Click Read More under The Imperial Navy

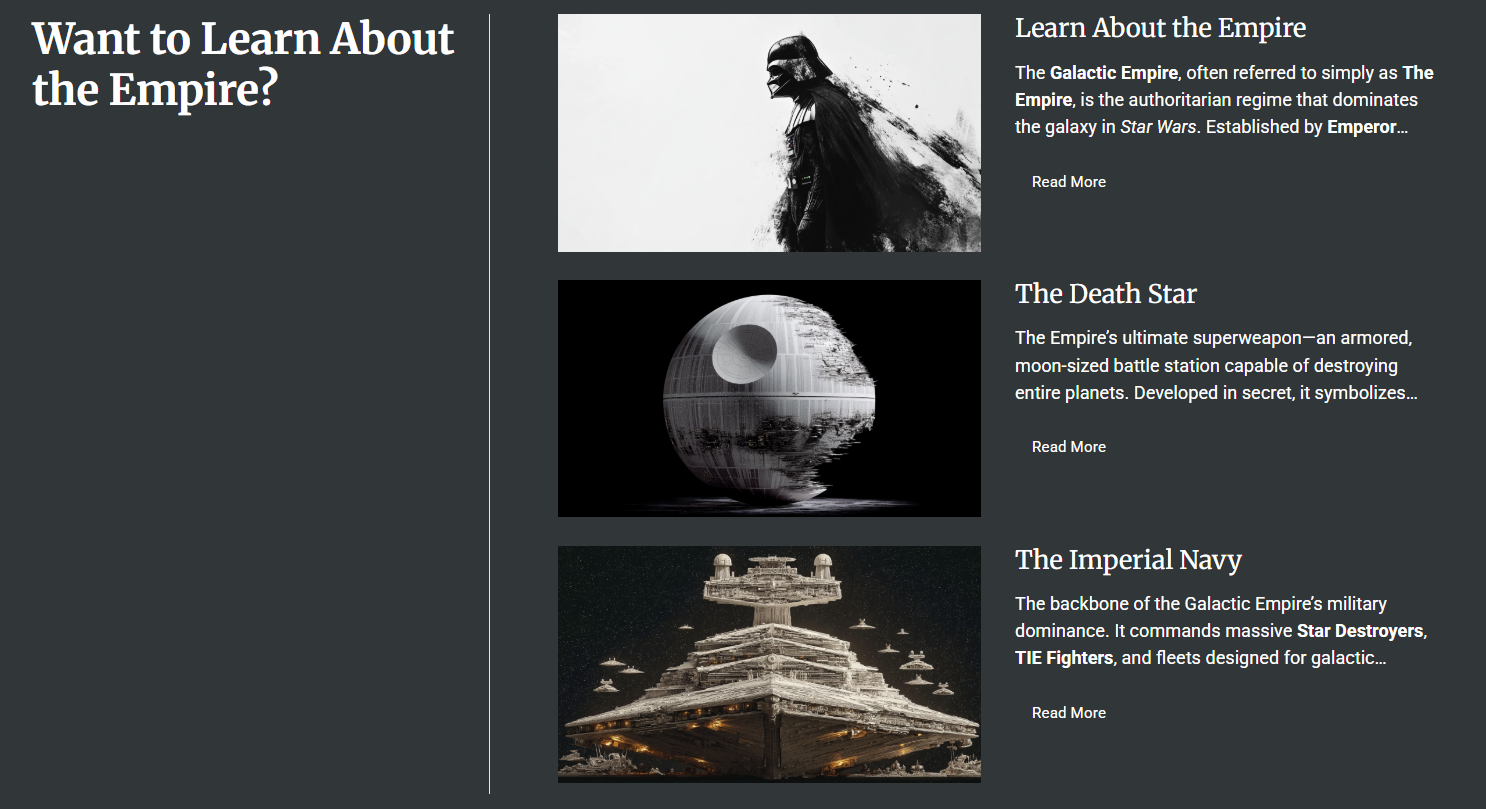1069,713
